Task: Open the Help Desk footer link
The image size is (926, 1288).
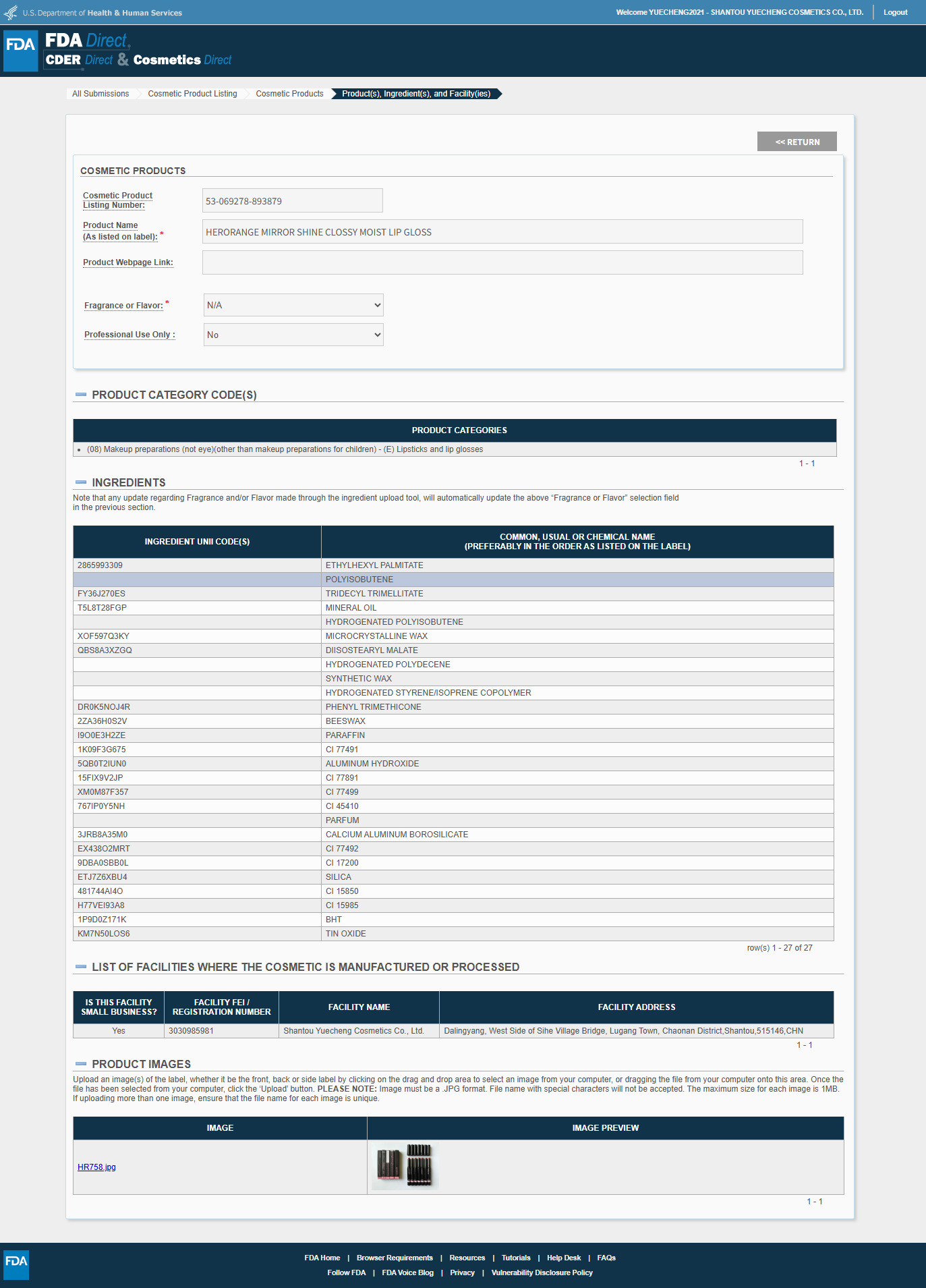Action: click(x=563, y=1258)
